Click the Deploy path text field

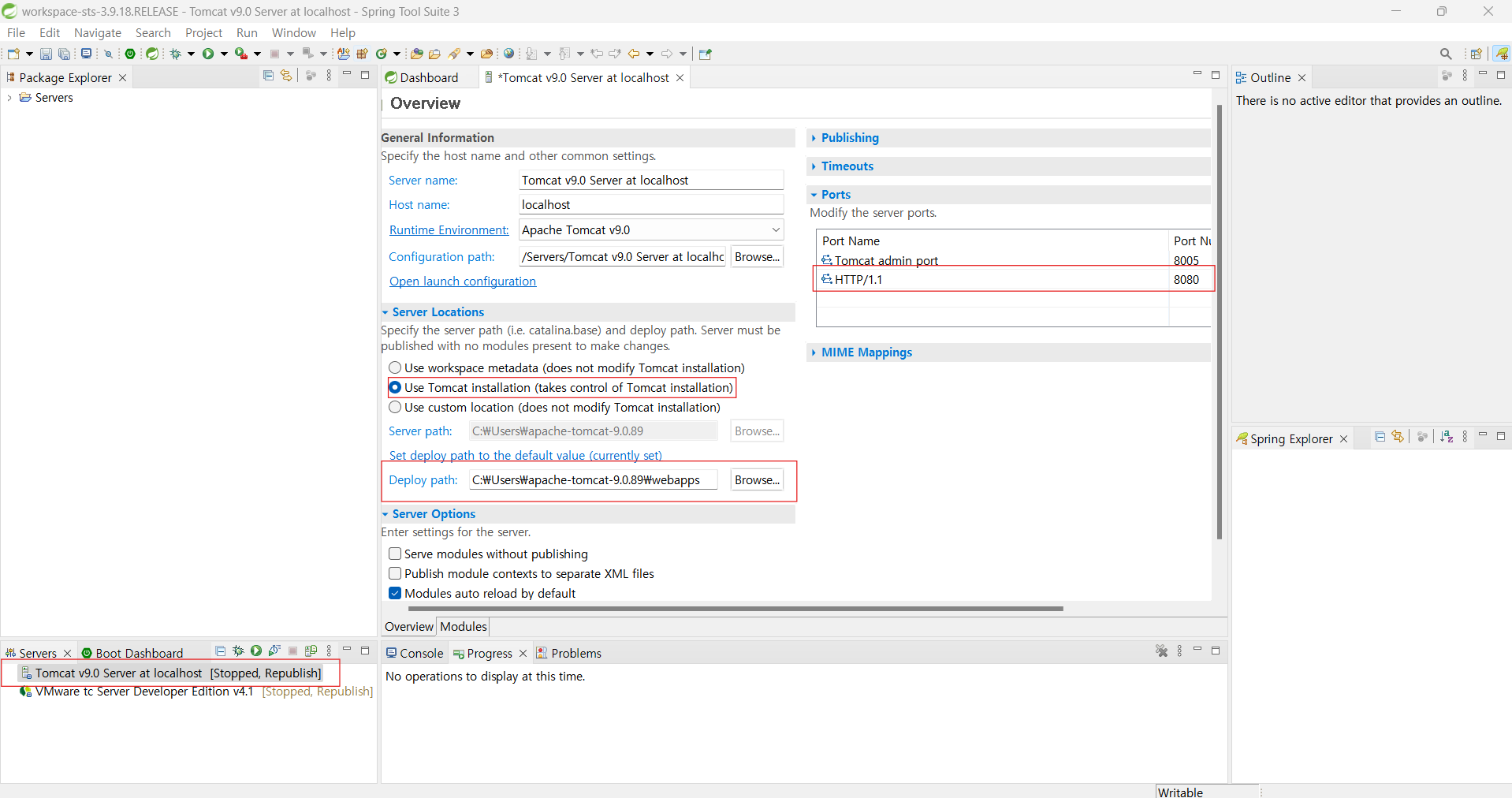pyautogui.click(x=594, y=480)
